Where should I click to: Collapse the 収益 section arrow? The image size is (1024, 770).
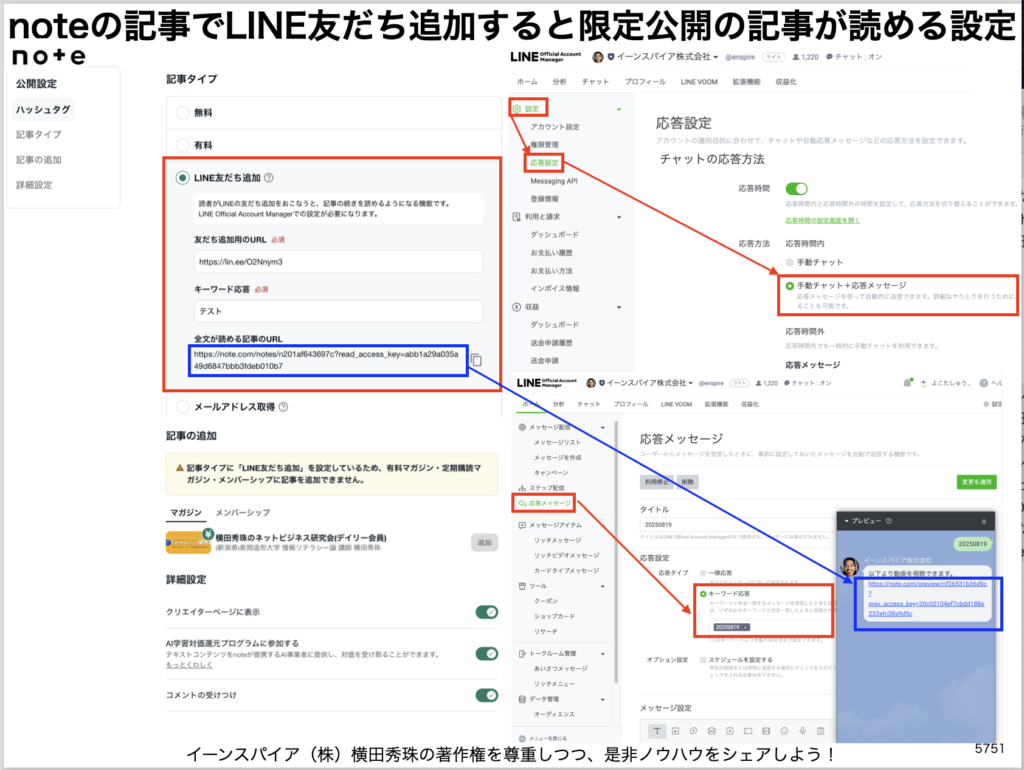(618, 307)
